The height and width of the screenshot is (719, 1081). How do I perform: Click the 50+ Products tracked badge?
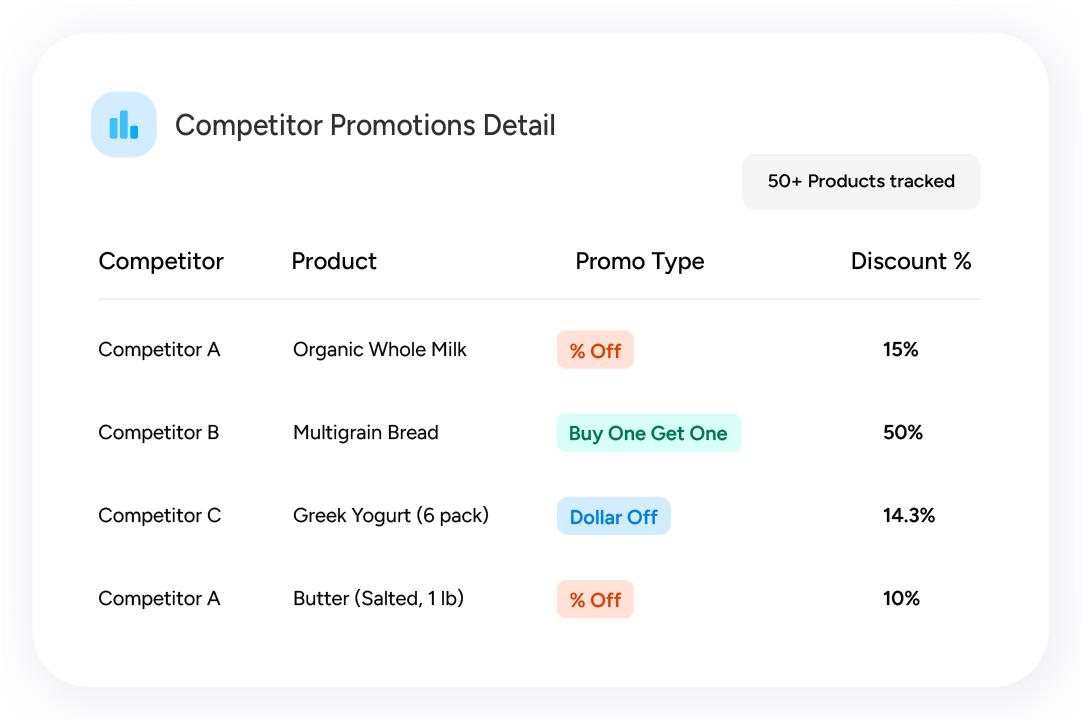click(x=861, y=181)
